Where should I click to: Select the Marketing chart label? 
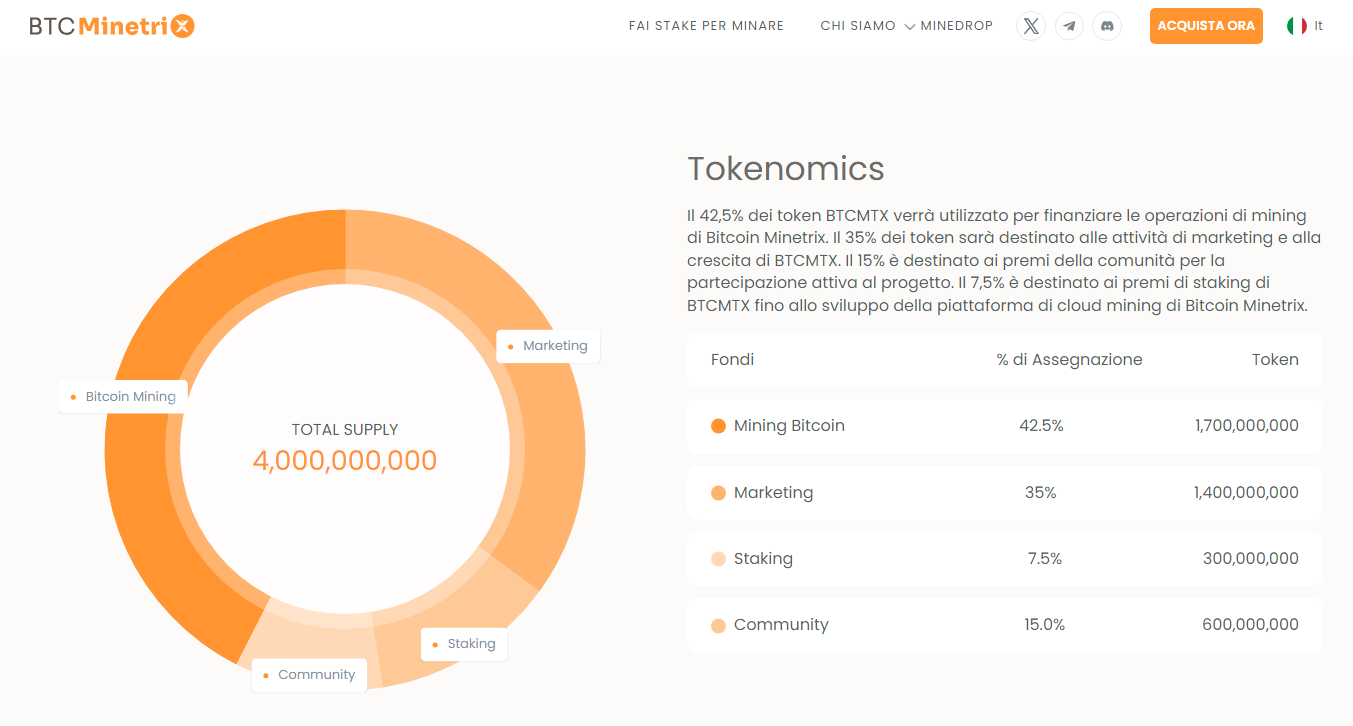(x=548, y=346)
